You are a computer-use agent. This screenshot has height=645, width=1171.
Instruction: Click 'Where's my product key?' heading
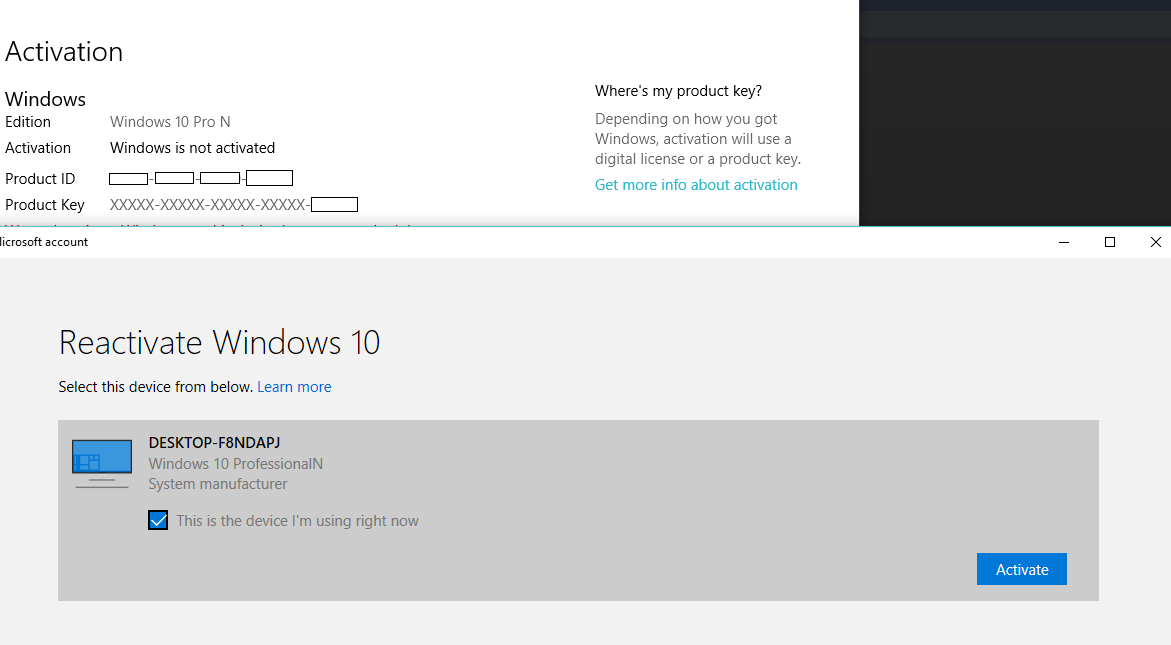click(x=678, y=91)
